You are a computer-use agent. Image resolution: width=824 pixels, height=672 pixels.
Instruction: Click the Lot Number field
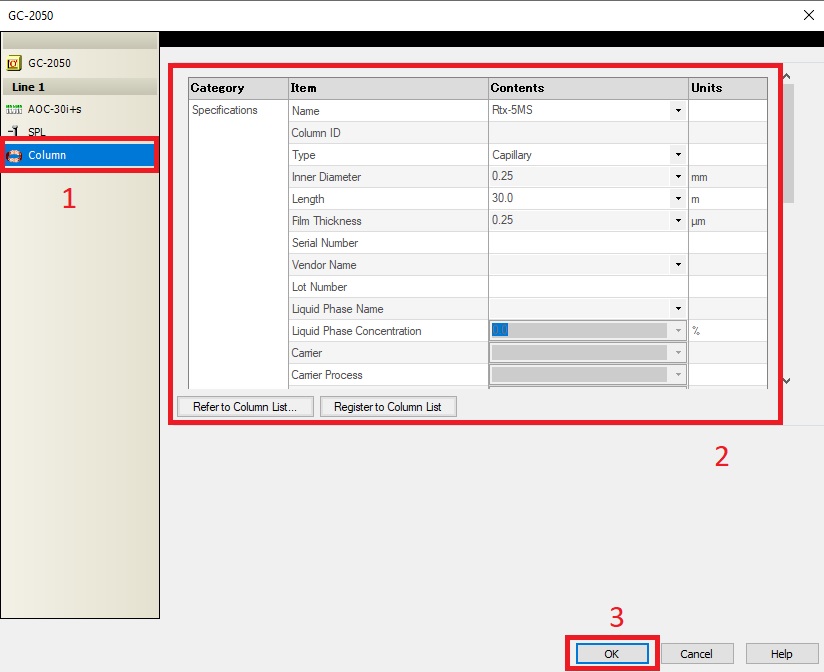click(x=587, y=287)
